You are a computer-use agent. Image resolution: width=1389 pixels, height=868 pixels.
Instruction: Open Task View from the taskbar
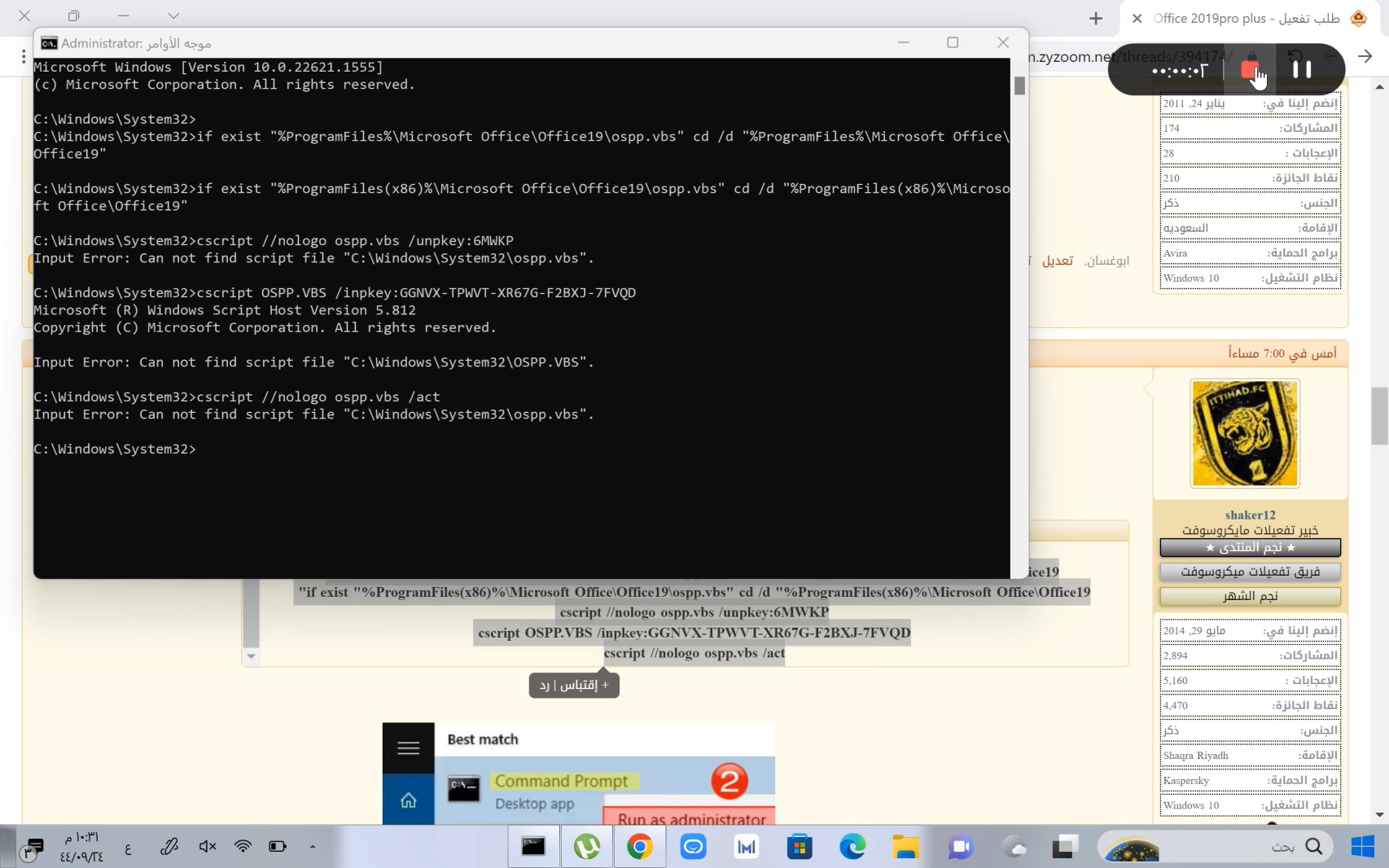coord(1065,847)
